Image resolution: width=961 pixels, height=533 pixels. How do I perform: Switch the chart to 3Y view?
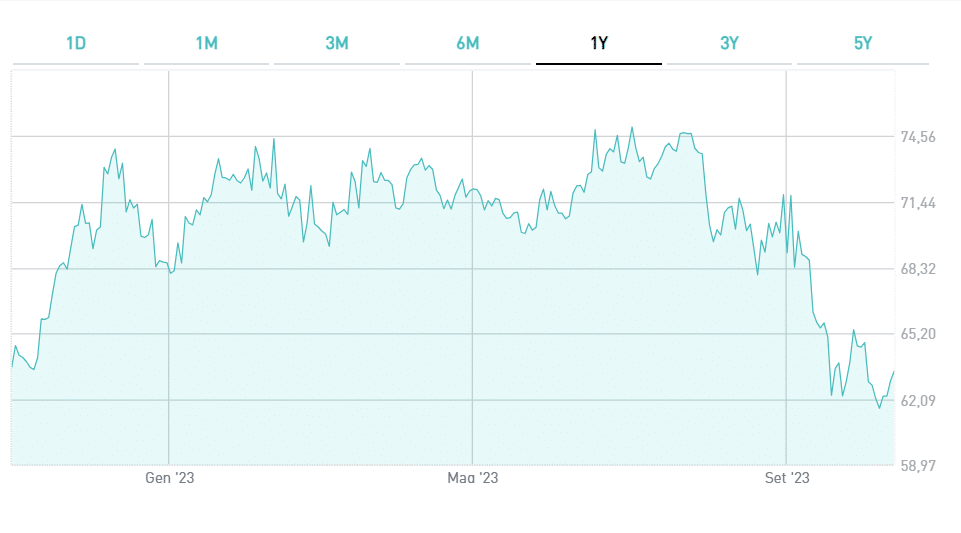point(729,43)
